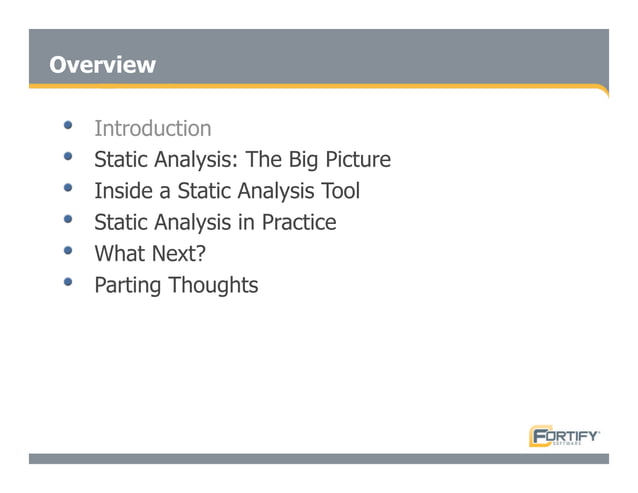The height and width of the screenshot is (493, 638).
Task: Click the gray footer bar
Action: click(319, 459)
